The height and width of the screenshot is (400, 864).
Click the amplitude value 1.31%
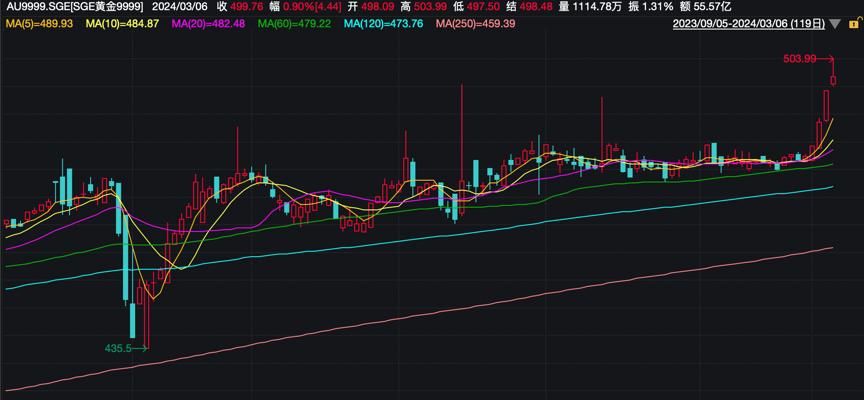tap(657, 7)
